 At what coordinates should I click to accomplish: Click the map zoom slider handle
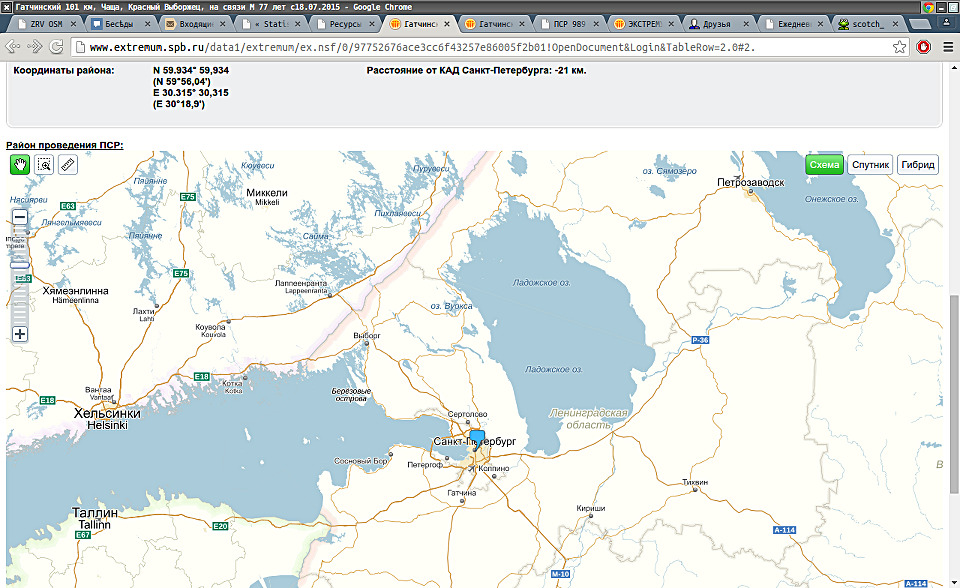[19, 264]
